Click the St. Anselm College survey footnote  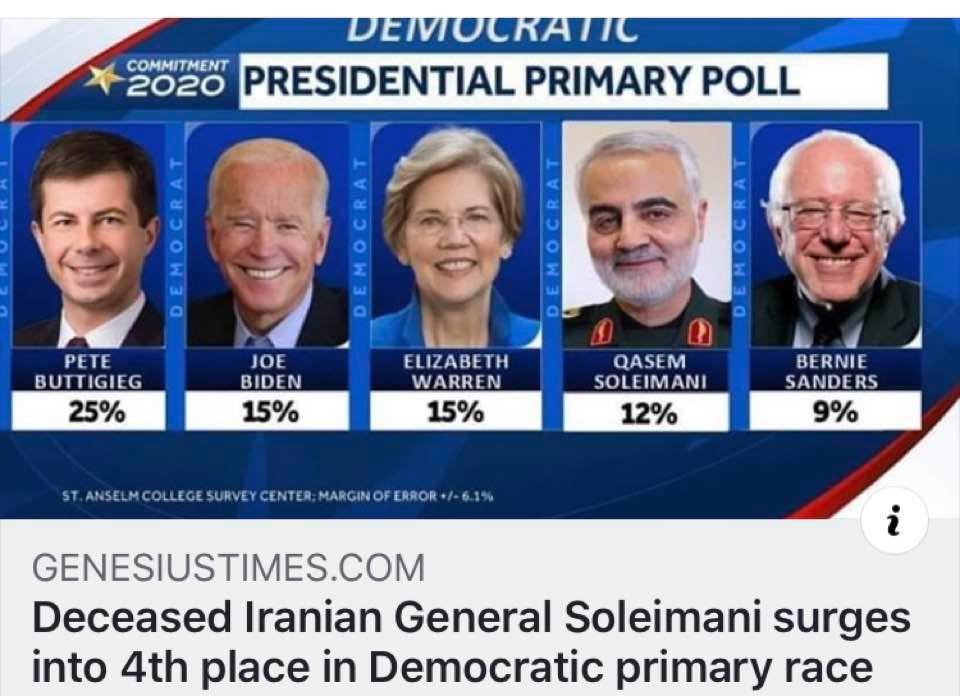pyautogui.click(x=278, y=496)
